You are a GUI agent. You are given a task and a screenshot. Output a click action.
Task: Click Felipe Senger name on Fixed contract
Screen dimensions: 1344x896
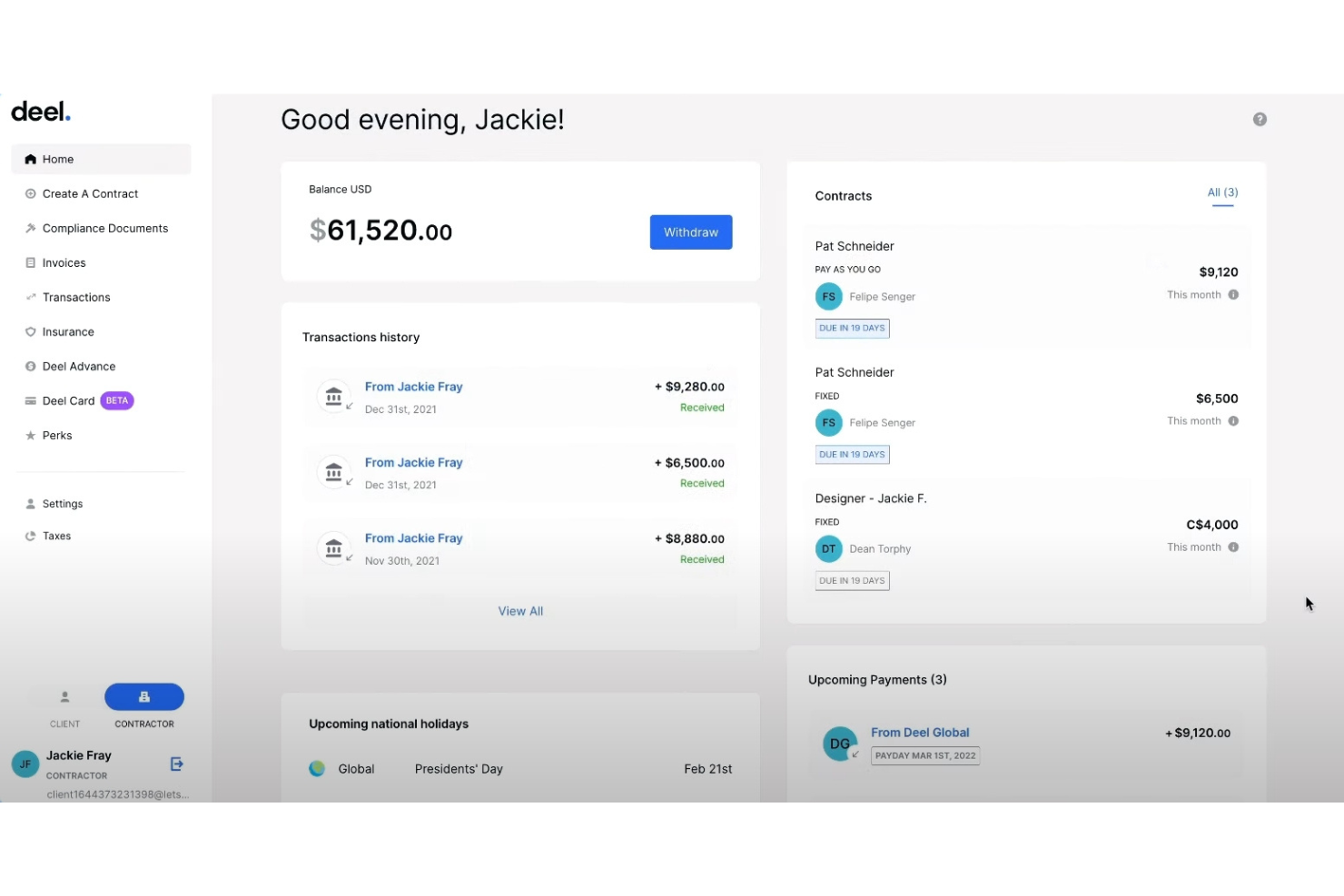[882, 423]
